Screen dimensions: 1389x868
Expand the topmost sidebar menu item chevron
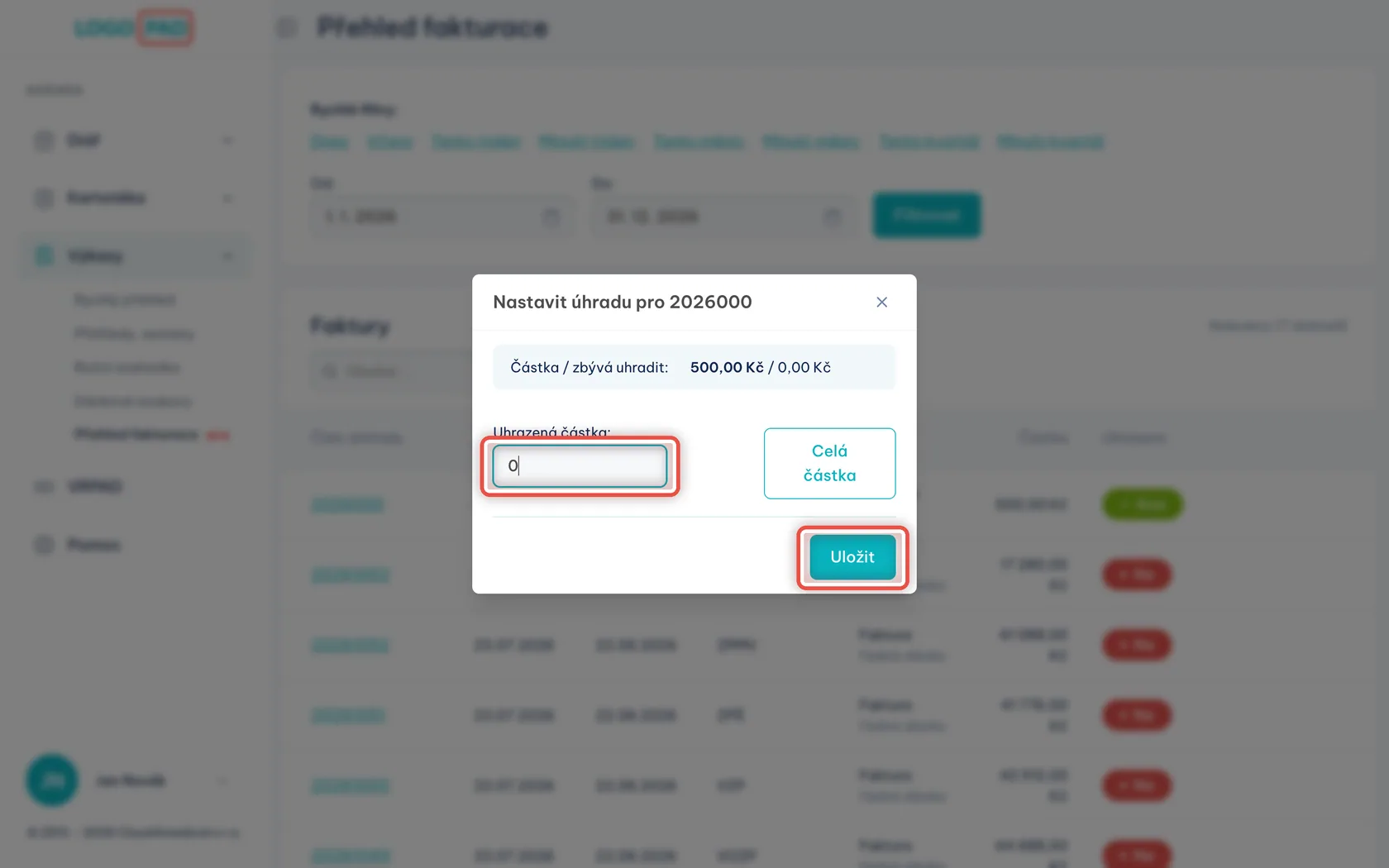pyautogui.click(x=227, y=141)
